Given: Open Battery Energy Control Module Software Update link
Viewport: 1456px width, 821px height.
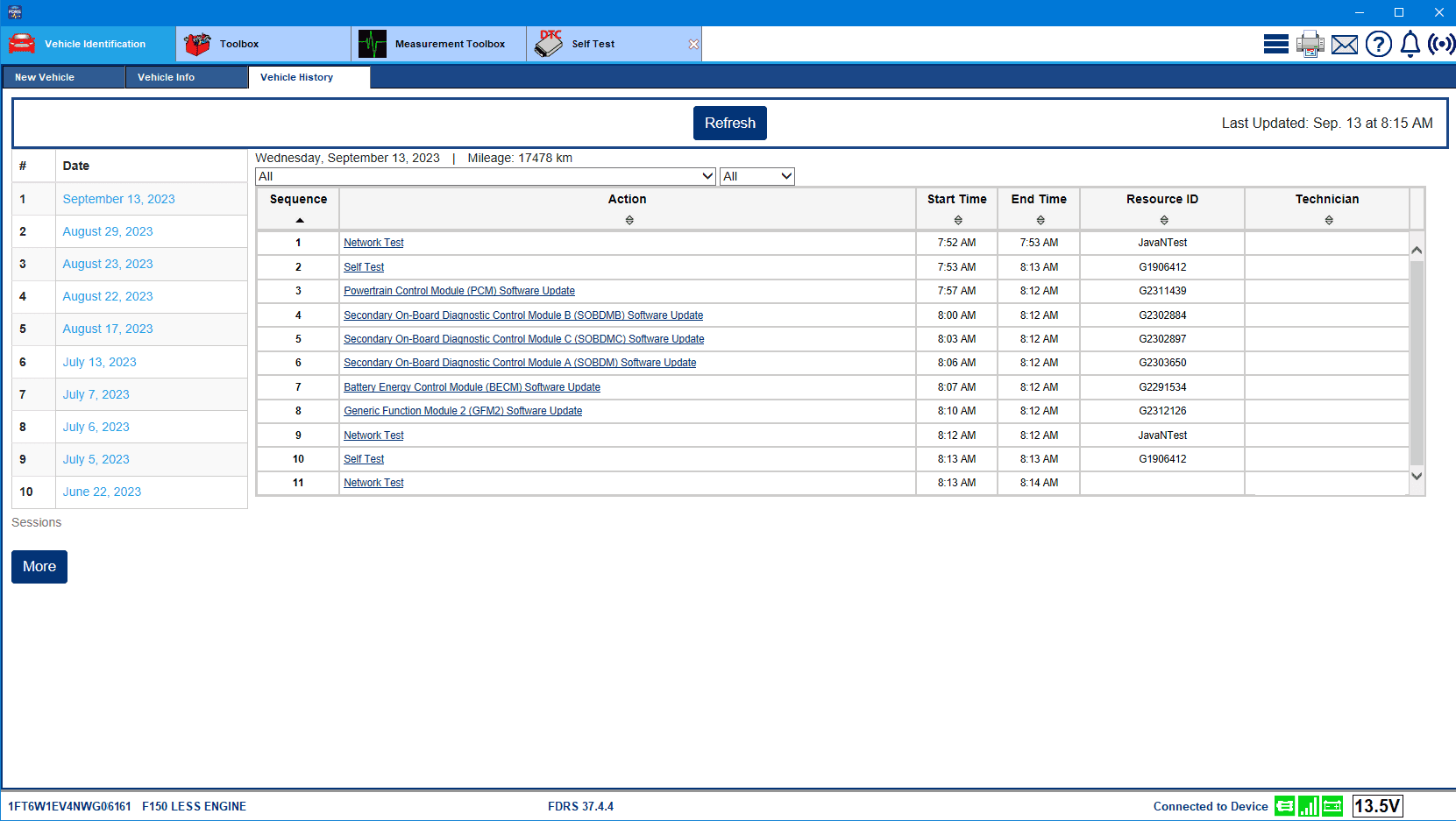Looking at the screenshot, I should [x=472, y=387].
